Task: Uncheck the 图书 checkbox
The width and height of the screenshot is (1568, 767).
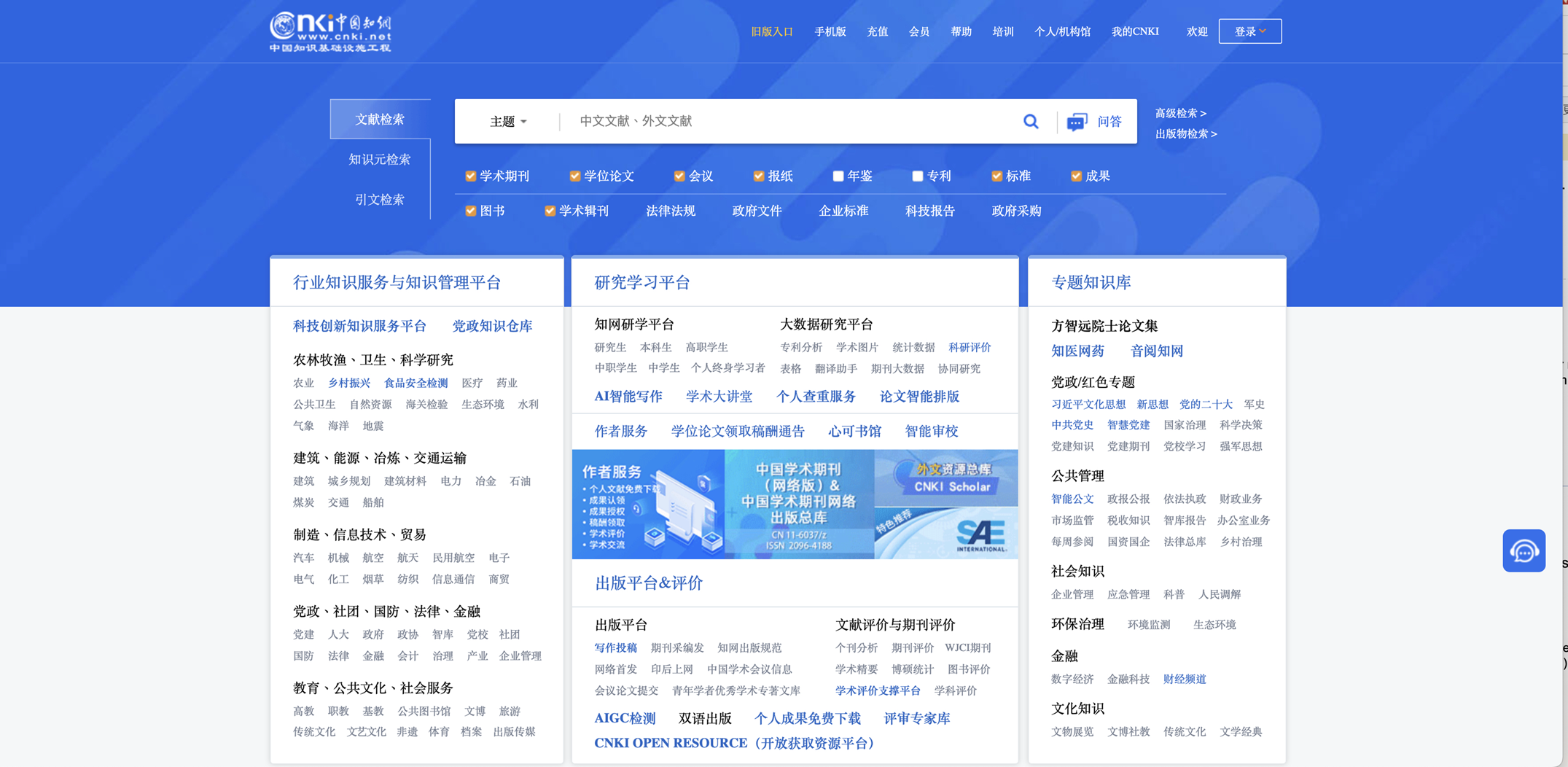Action: pyautogui.click(x=471, y=211)
